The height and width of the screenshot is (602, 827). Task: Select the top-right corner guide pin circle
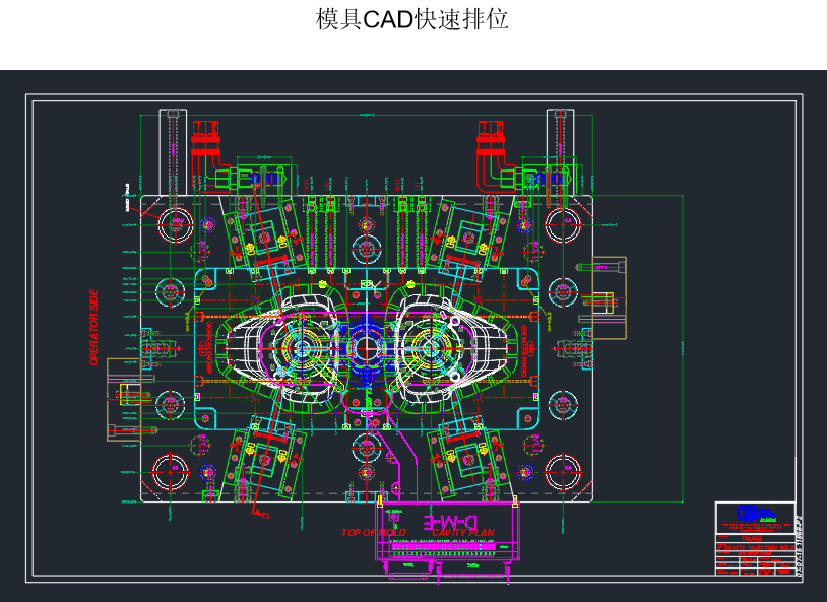click(x=563, y=224)
